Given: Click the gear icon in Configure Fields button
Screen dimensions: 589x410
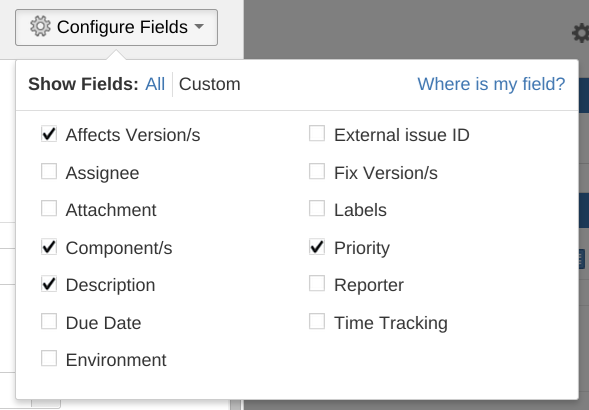Looking at the screenshot, I should click(x=40, y=26).
